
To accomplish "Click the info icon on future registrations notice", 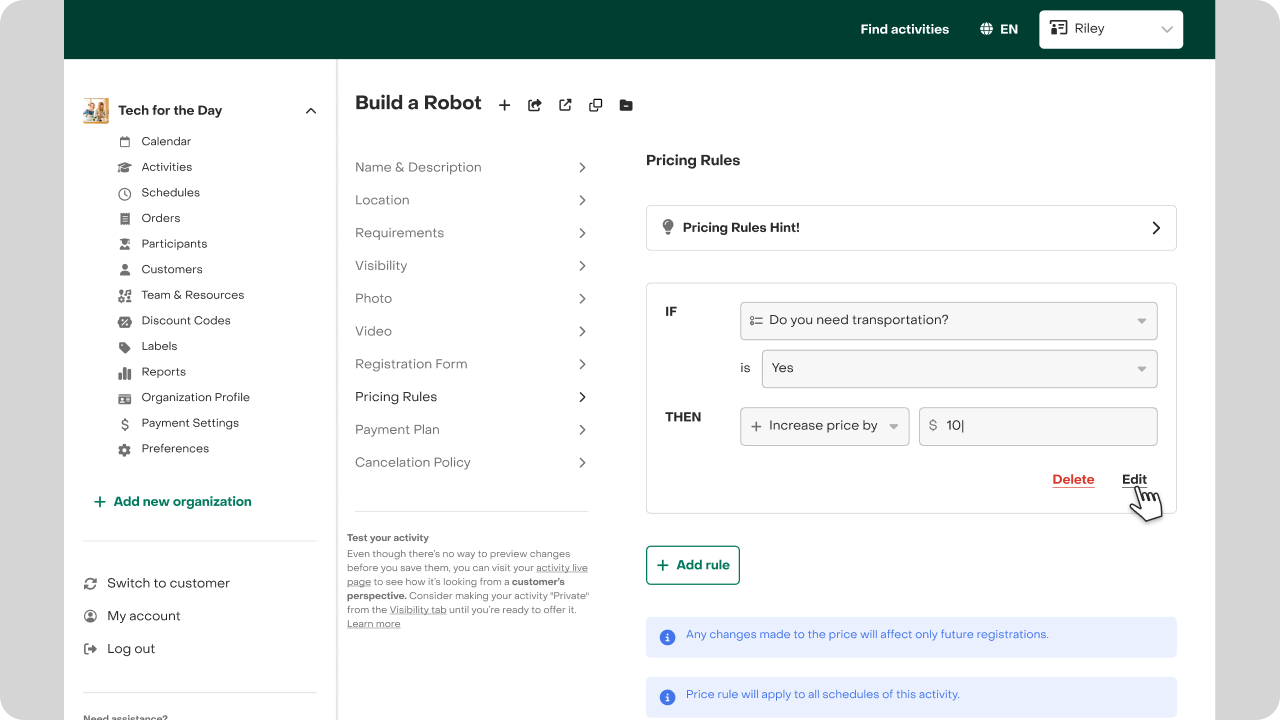I will tap(667, 637).
